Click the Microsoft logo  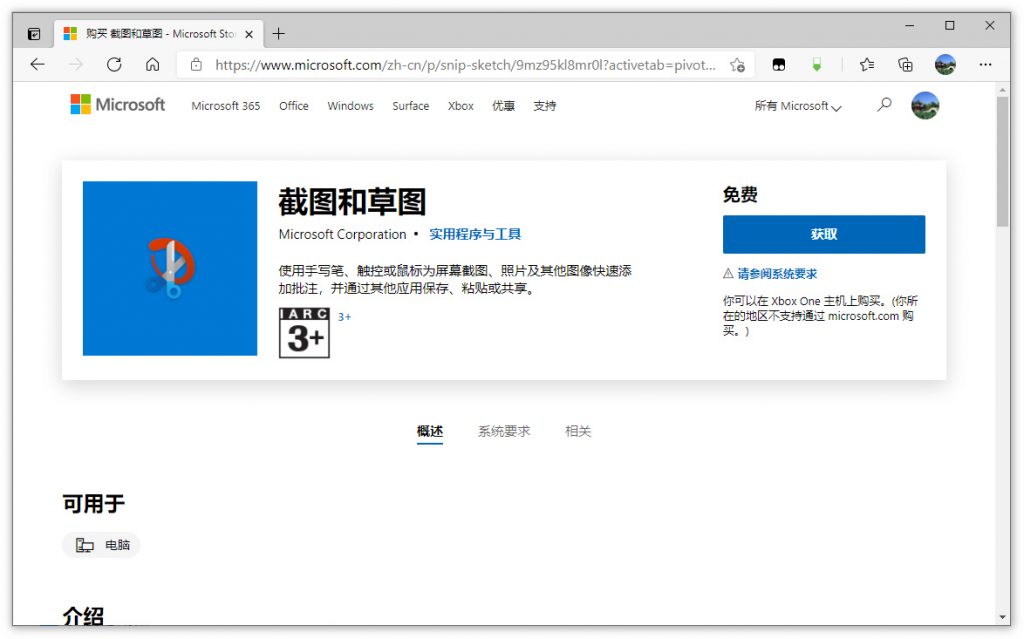117,105
